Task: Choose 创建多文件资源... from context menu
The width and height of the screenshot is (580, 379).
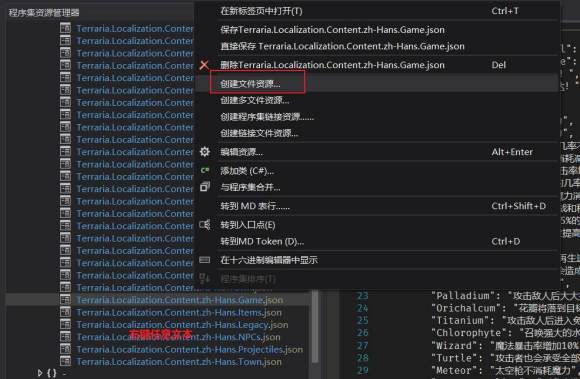Action: coord(254,100)
